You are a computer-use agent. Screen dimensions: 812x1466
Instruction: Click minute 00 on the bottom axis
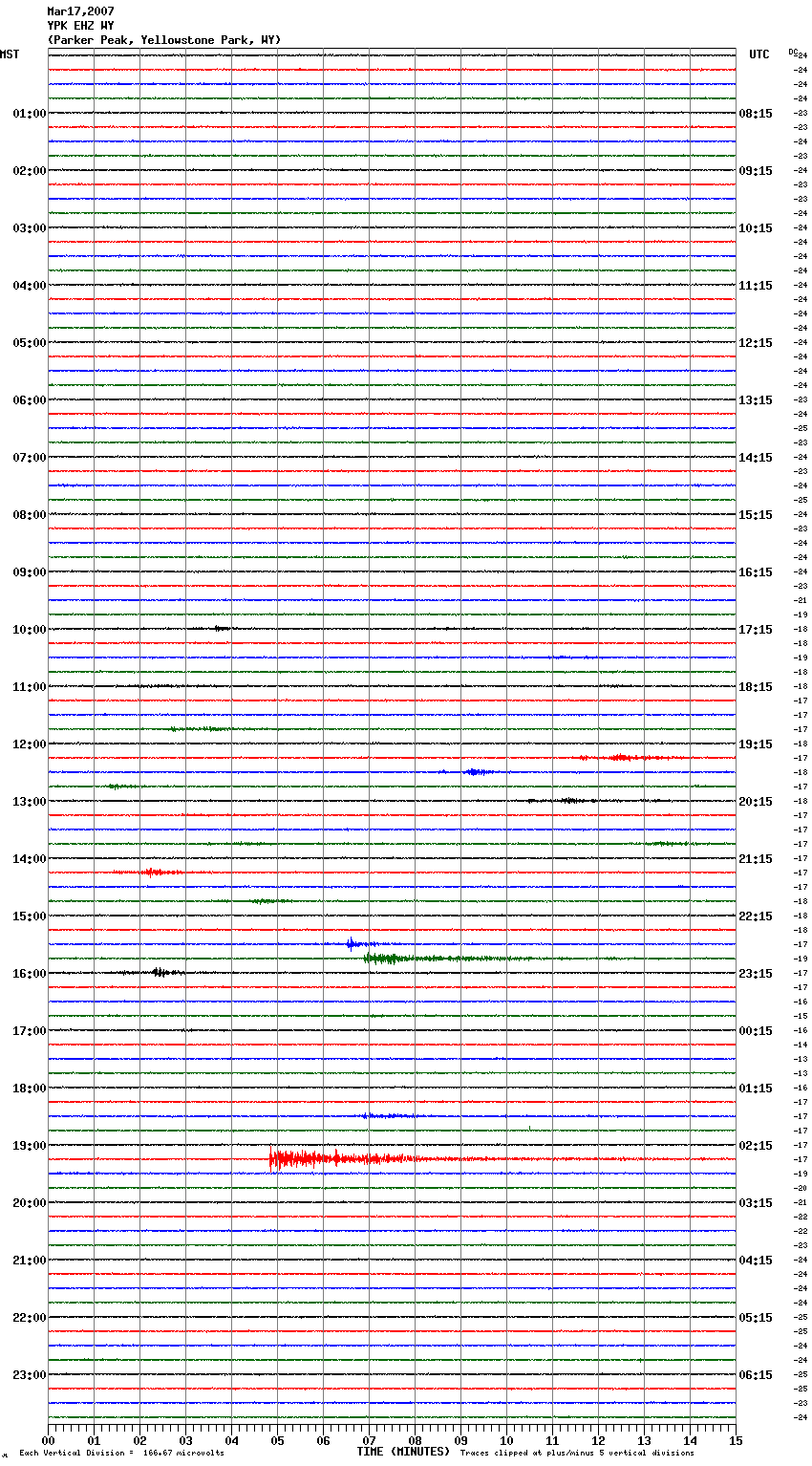[48, 1440]
